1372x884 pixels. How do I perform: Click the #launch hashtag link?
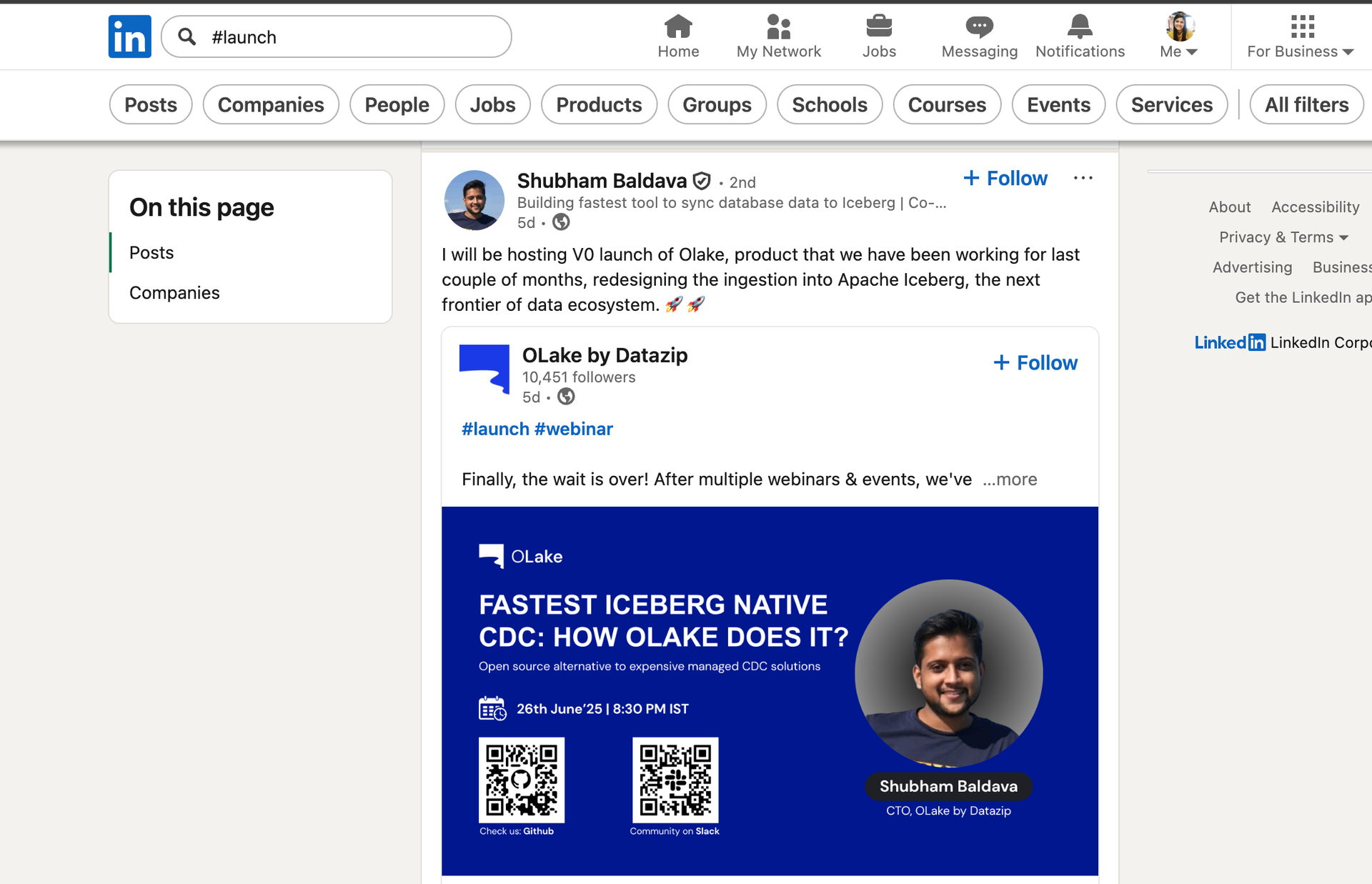(x=494, y=429)
